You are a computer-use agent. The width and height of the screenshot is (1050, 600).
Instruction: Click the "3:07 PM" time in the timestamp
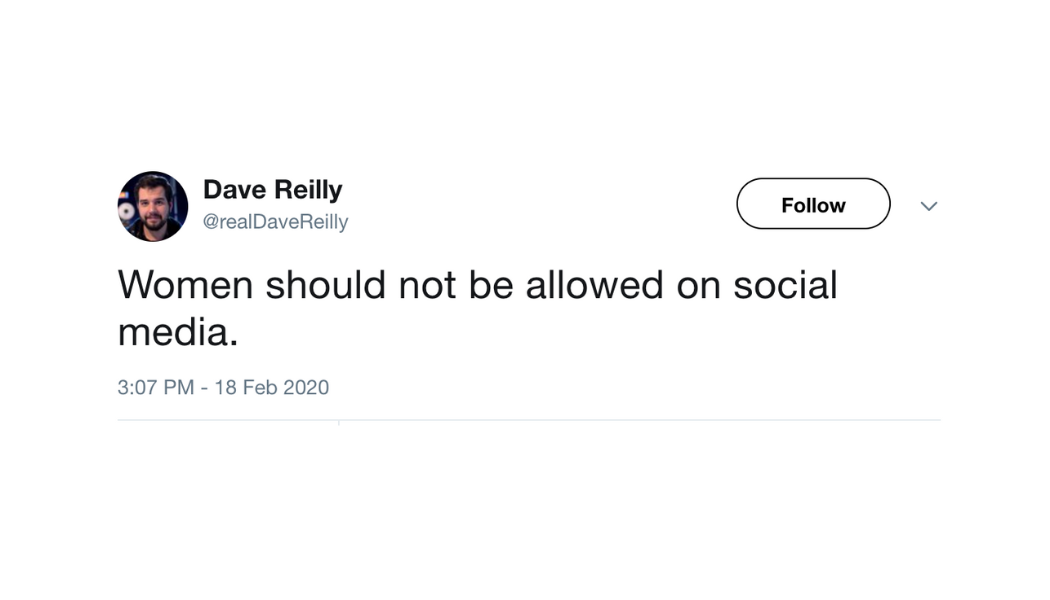[155, 387]
